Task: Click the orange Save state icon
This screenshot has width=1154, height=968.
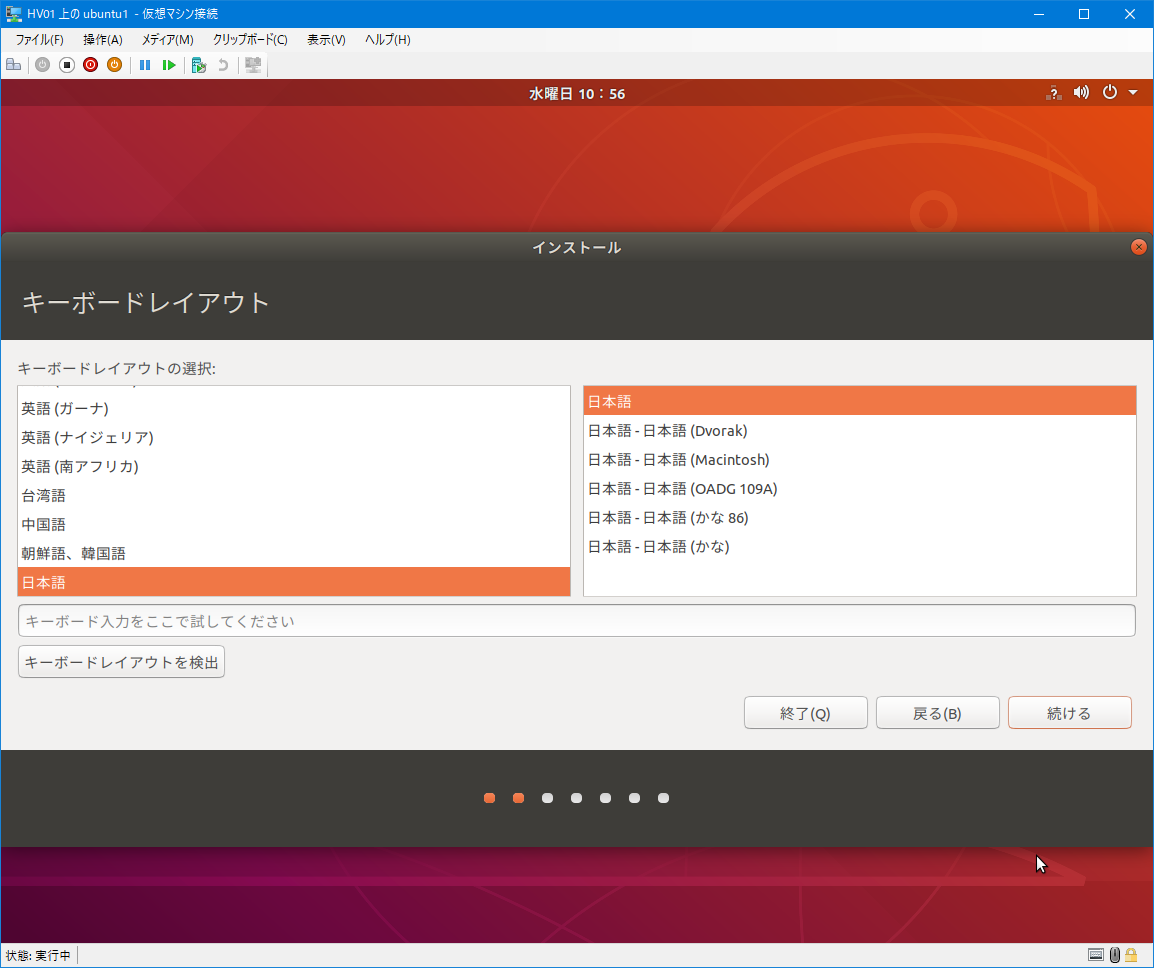Action: (114, 65)
